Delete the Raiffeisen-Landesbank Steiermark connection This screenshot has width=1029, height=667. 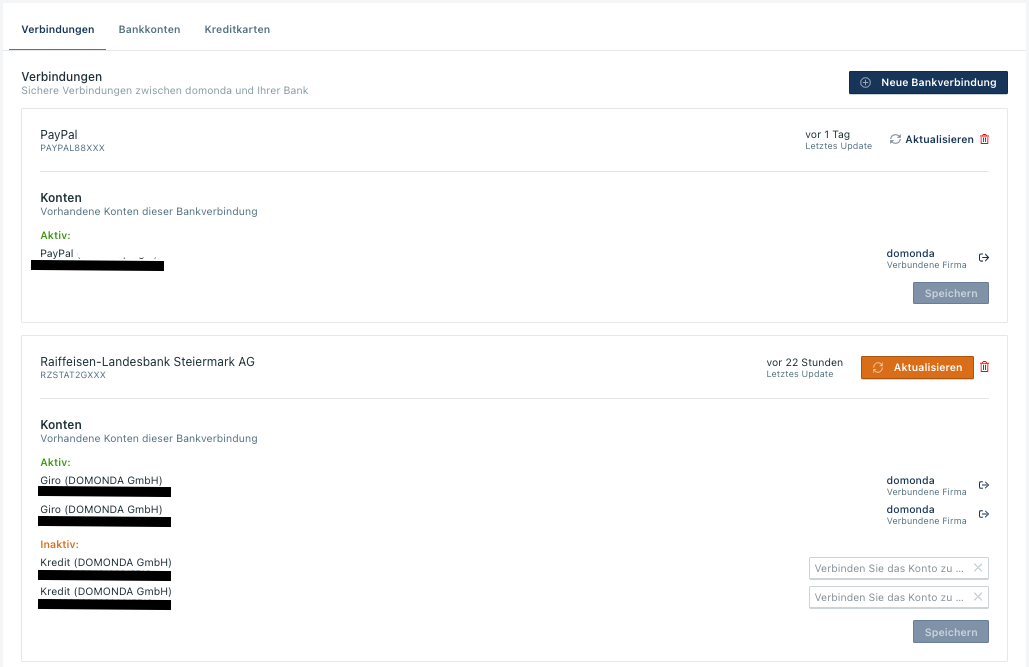(x=984, y=368)
